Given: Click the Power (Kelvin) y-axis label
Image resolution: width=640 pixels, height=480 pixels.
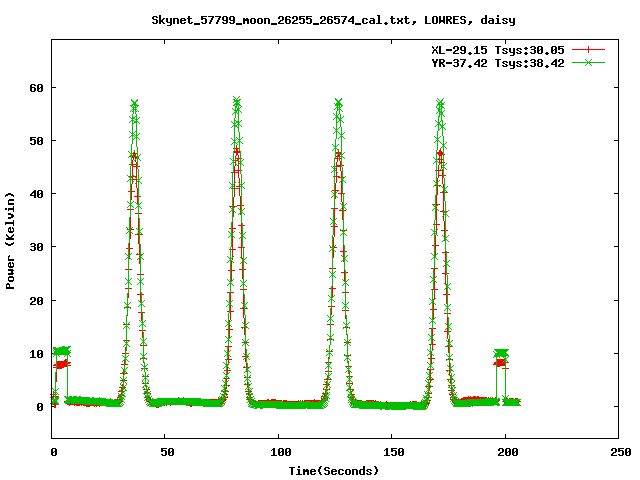Looking at the screenshot, I should point(11,238).
